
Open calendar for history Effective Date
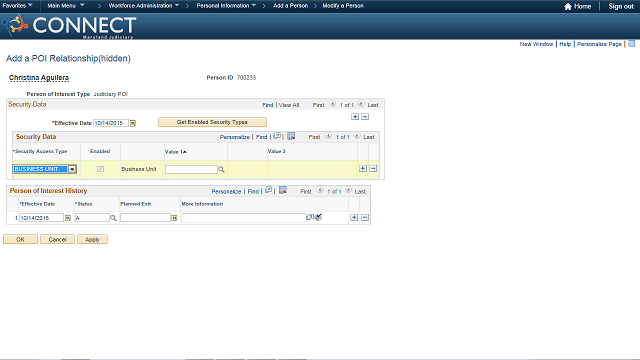pos(68,218)
